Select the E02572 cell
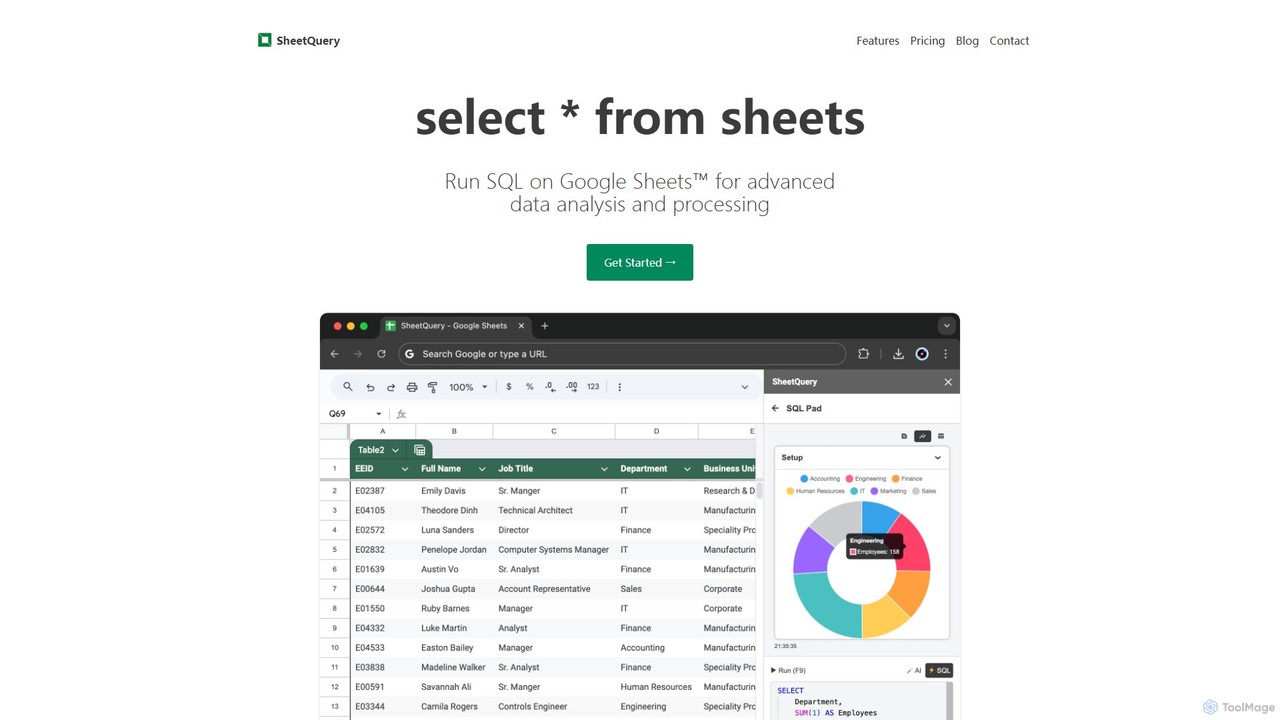 point(382,530)
